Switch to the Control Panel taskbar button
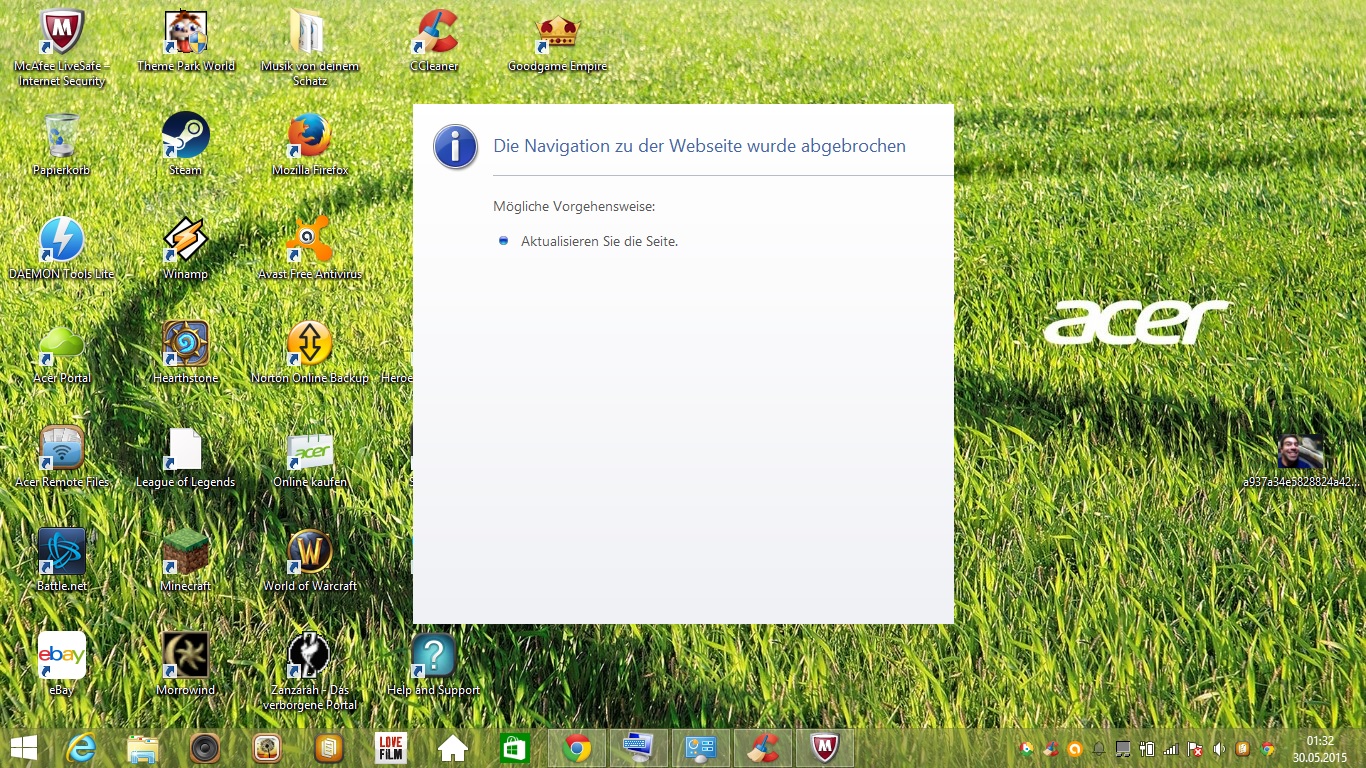Viewport: 1366px width, 768px height. click(701, 748)
